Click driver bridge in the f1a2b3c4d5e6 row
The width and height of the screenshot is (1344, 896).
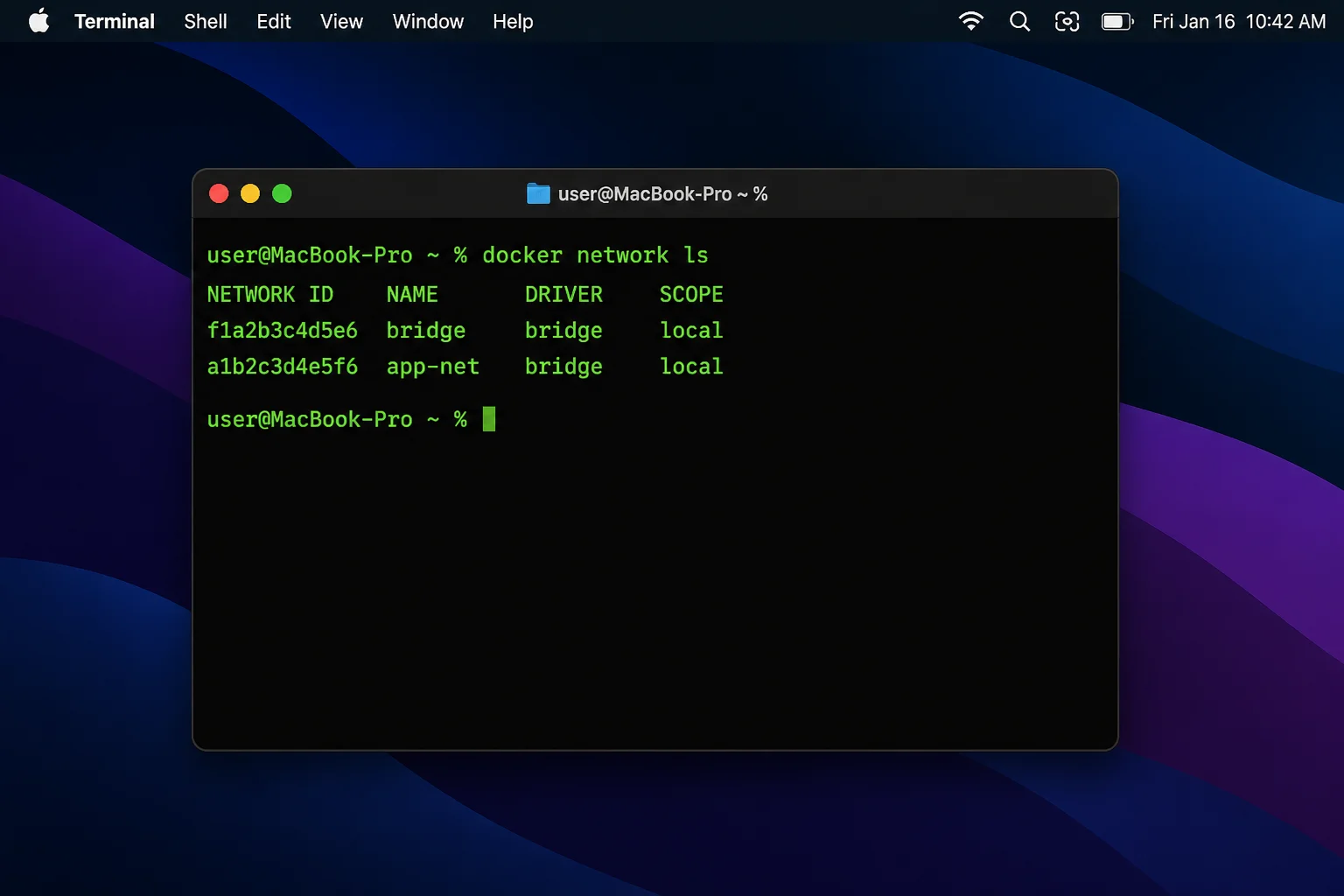(563, 331)
